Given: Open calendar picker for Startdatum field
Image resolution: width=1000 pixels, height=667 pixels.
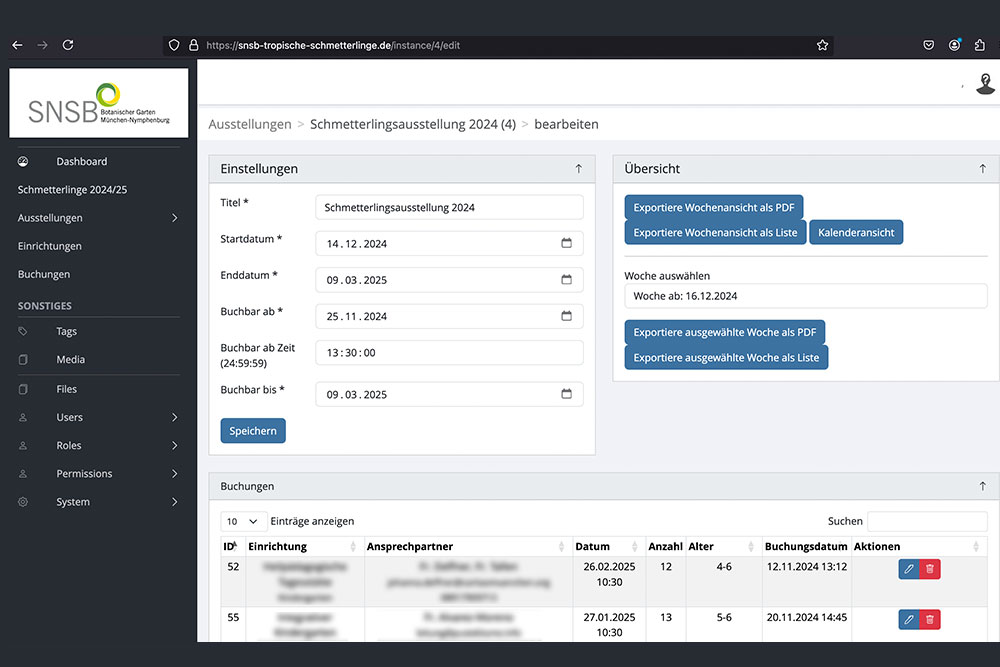Looking at the screenshot, I should pos(566,243).
